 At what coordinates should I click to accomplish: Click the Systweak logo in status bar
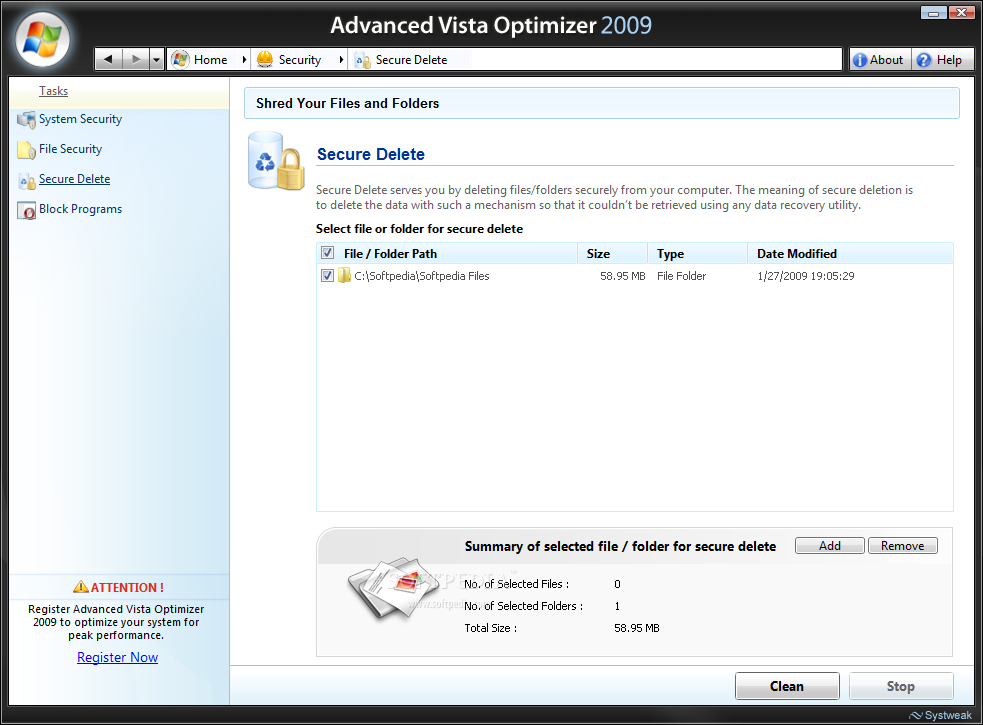coord(940,715)
